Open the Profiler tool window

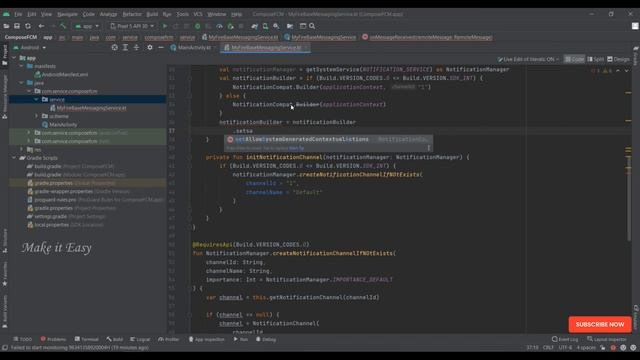pos(169,339)
